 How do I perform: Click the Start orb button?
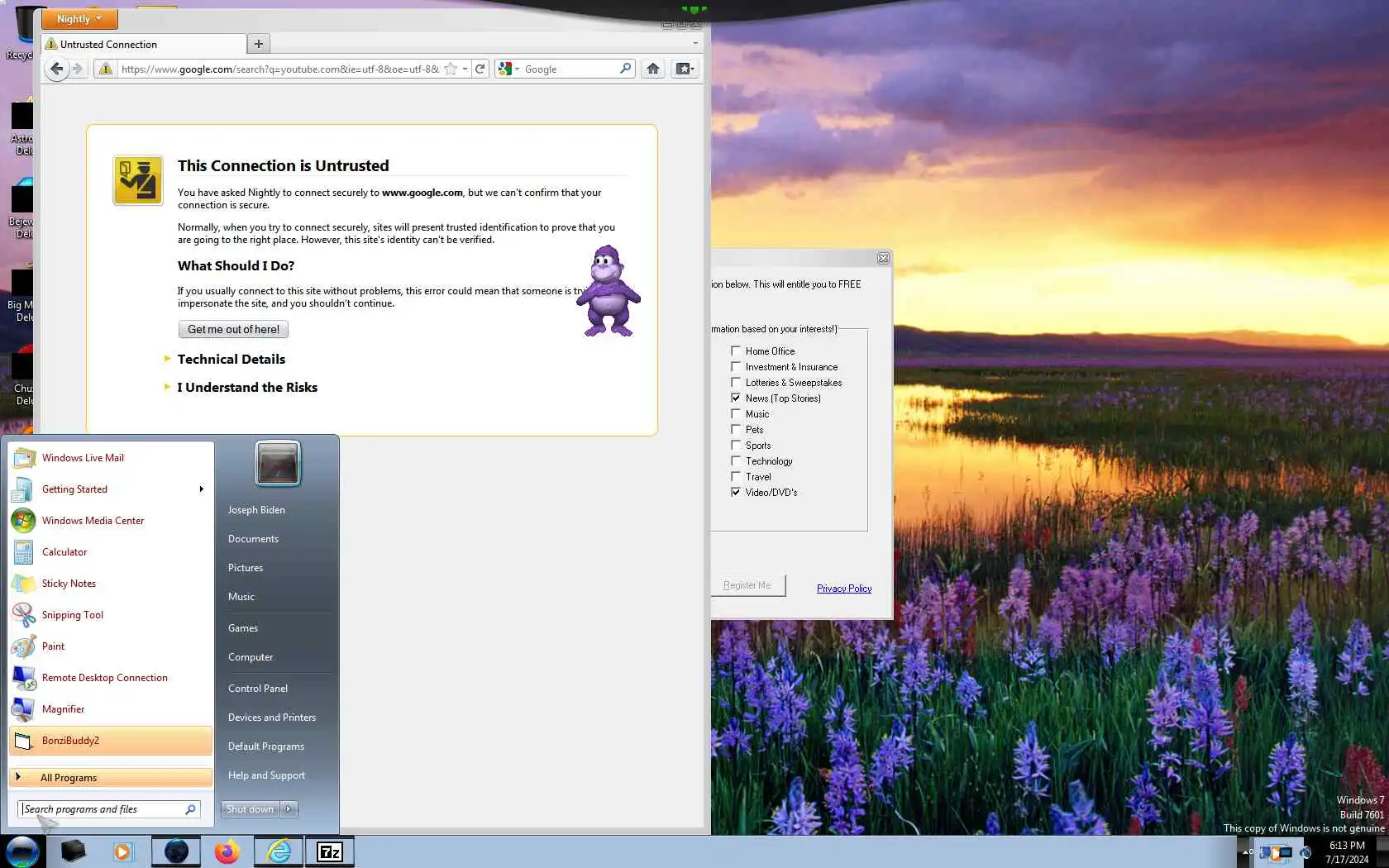22,851
